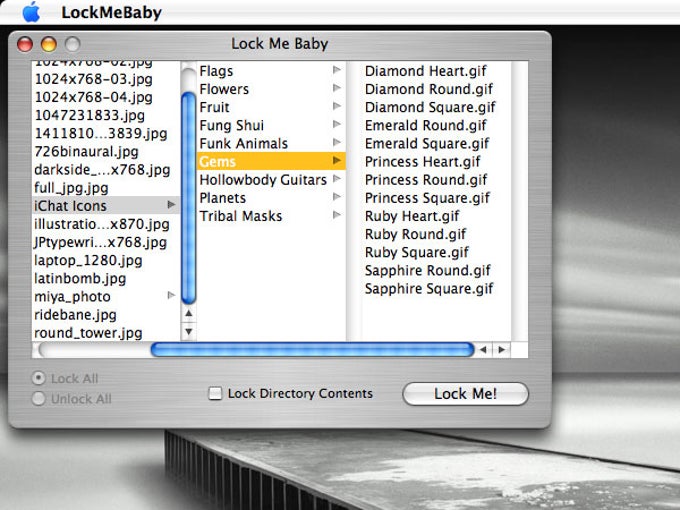
Task: Select the Unlock All radio button
Action: 39,399
